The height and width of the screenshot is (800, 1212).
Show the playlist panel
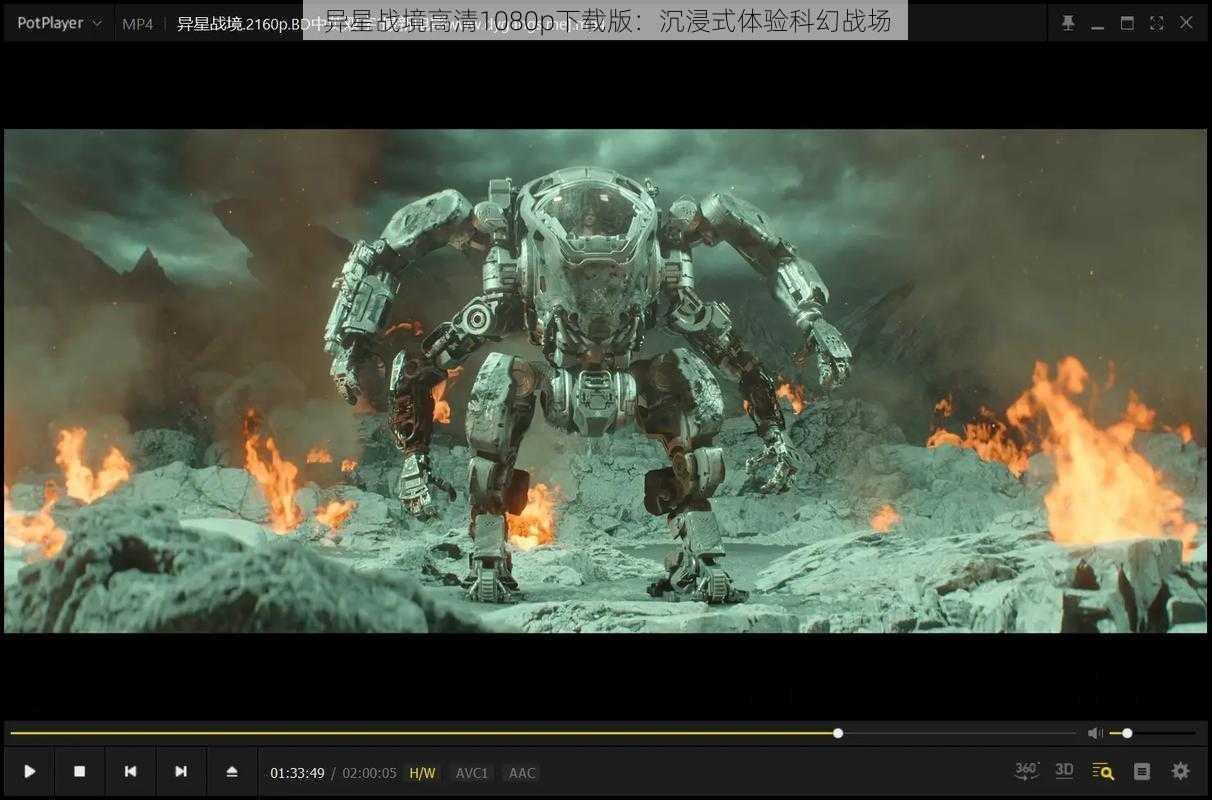pos(1142,771)
